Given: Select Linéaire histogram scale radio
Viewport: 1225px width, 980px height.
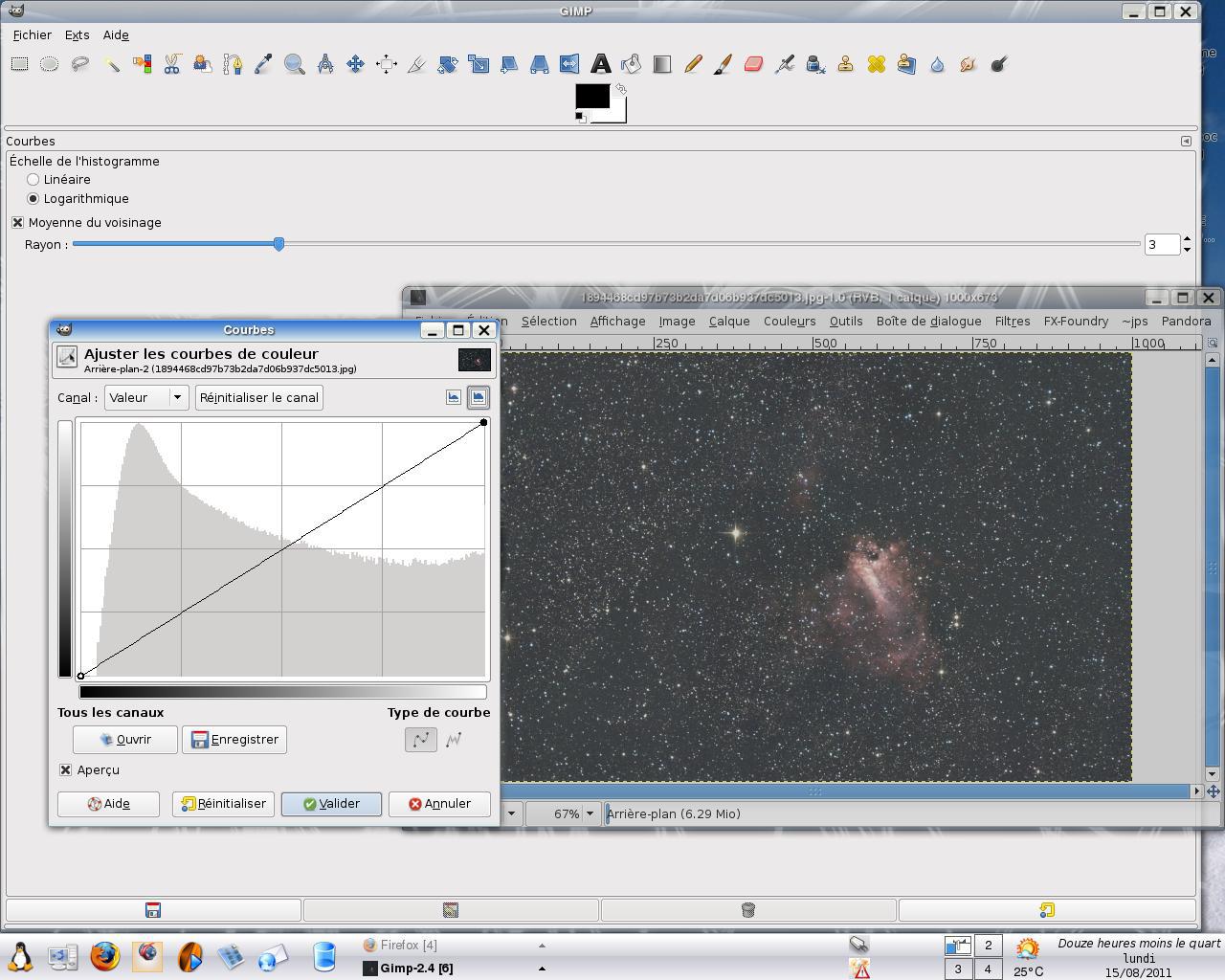Looking at the screenshot, I should pos(33,179).
